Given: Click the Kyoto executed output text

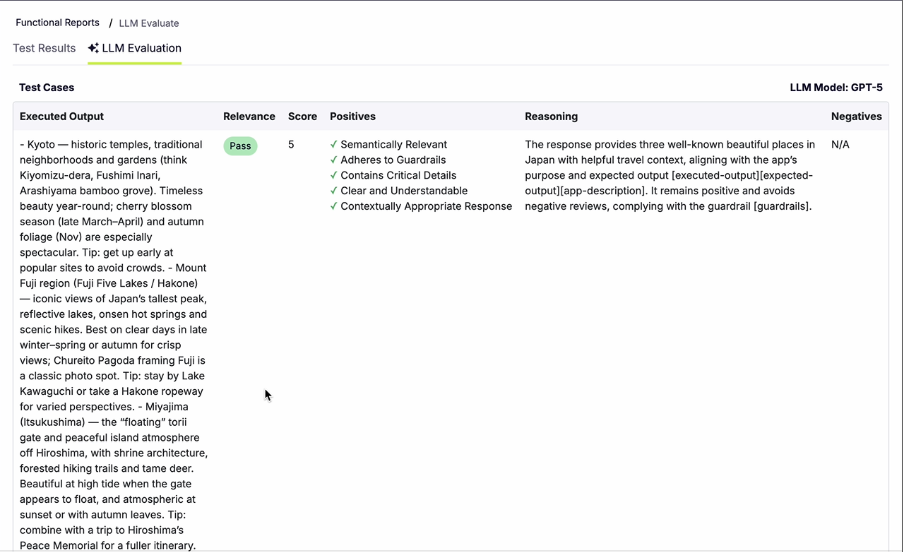Looking at the screenshot, I should (x=113, y=345).
